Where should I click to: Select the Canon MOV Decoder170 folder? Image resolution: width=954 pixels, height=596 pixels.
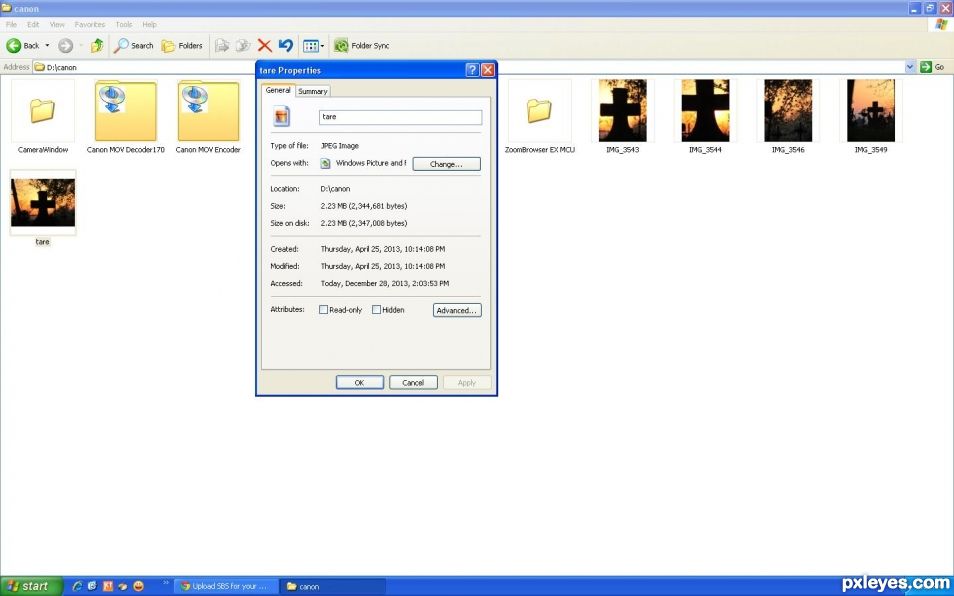click(125, 117)
